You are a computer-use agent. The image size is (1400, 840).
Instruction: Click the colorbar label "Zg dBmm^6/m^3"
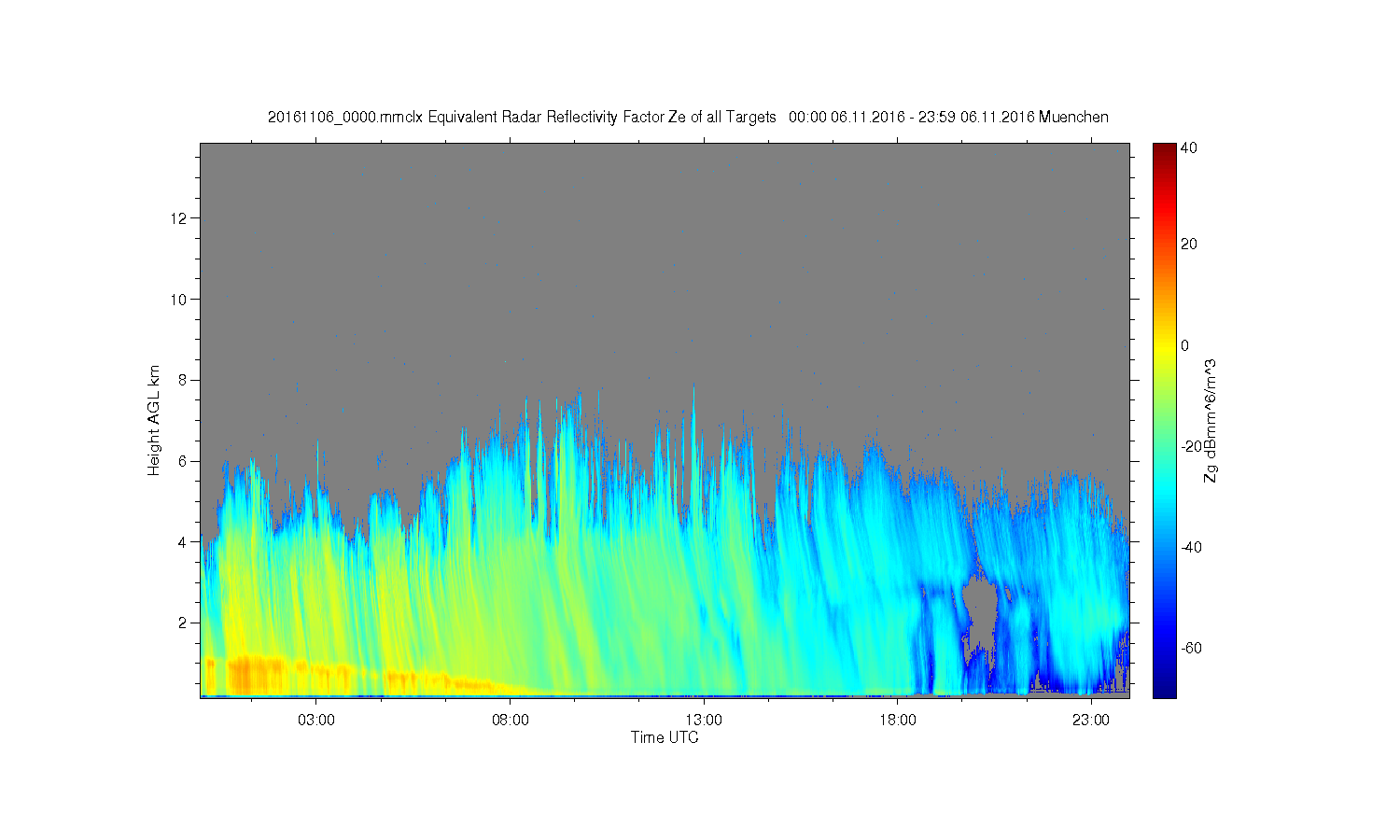coord(1211,420)
